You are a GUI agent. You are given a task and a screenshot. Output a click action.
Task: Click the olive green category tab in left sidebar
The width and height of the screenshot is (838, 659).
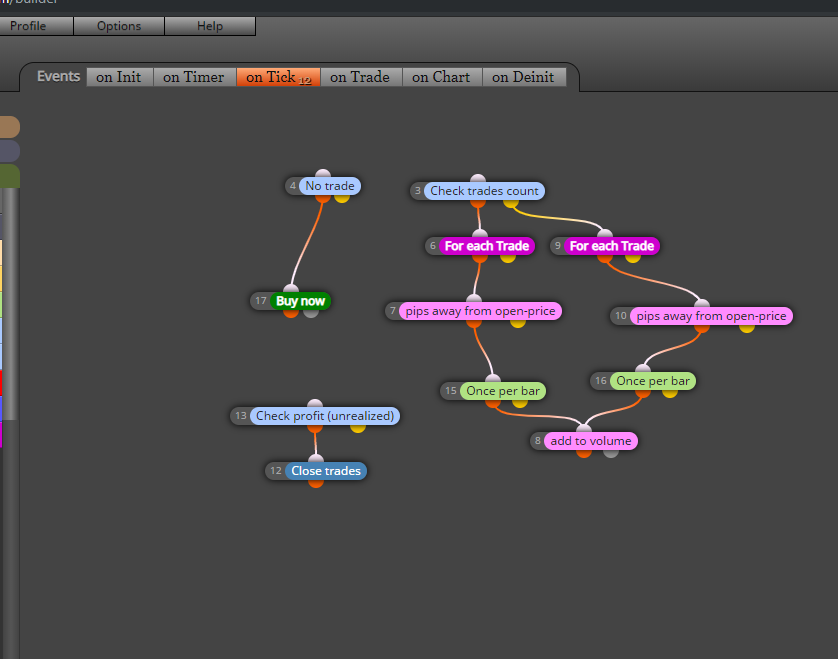point(10,176)
